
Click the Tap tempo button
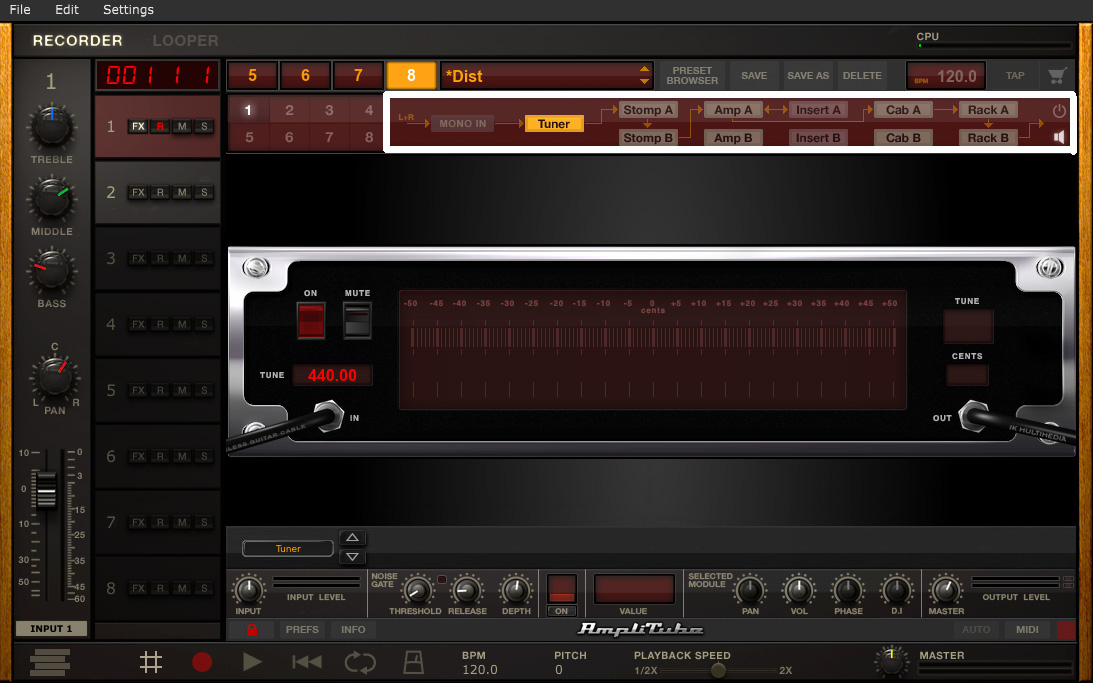(x=1015, y=75)
